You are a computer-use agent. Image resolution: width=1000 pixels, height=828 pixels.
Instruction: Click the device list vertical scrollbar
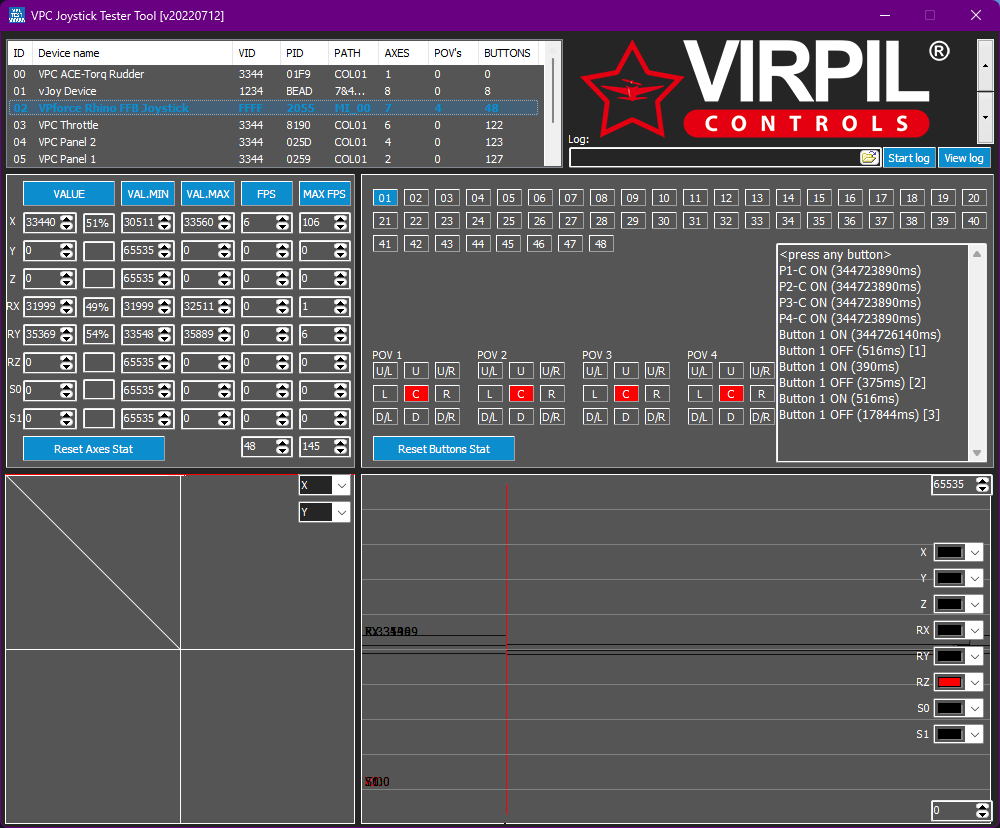[553, 102]
